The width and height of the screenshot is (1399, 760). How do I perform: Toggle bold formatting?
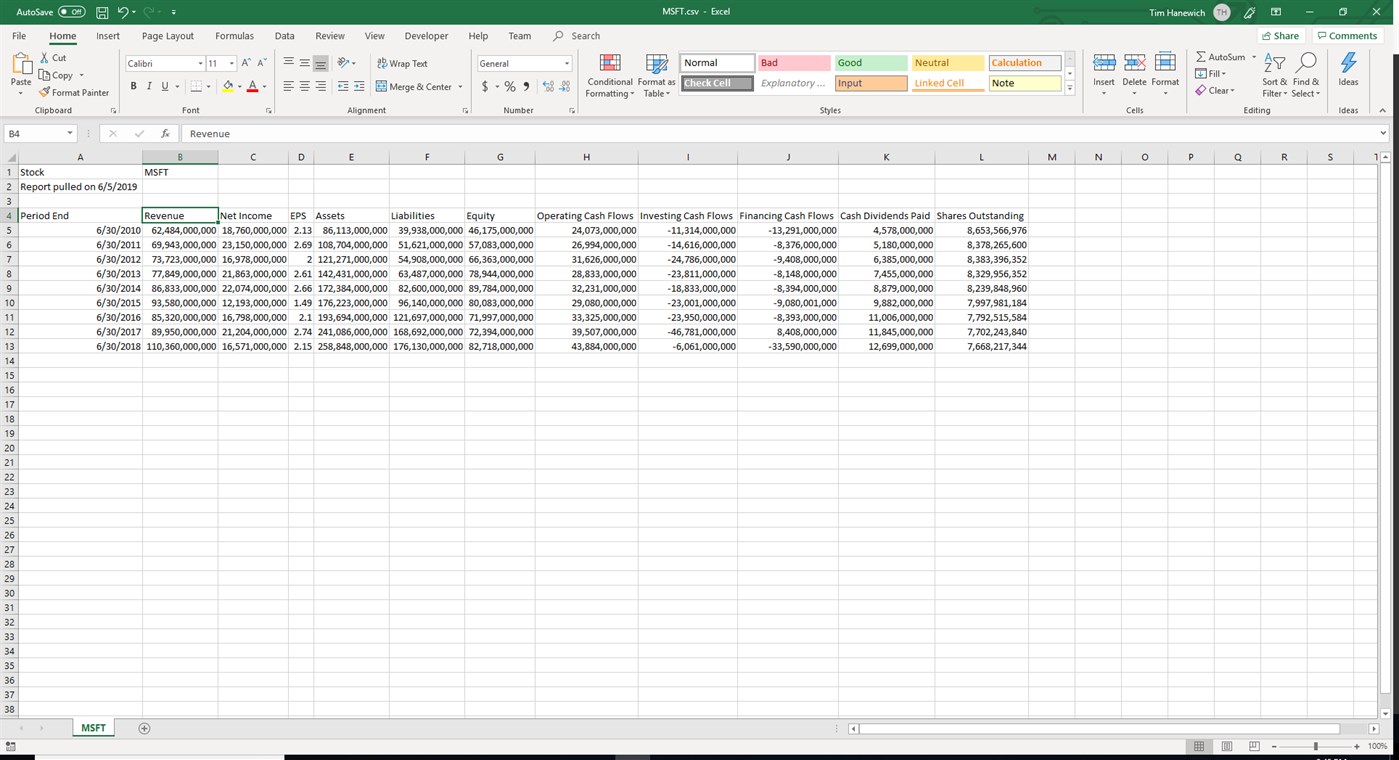pos(134,87)
